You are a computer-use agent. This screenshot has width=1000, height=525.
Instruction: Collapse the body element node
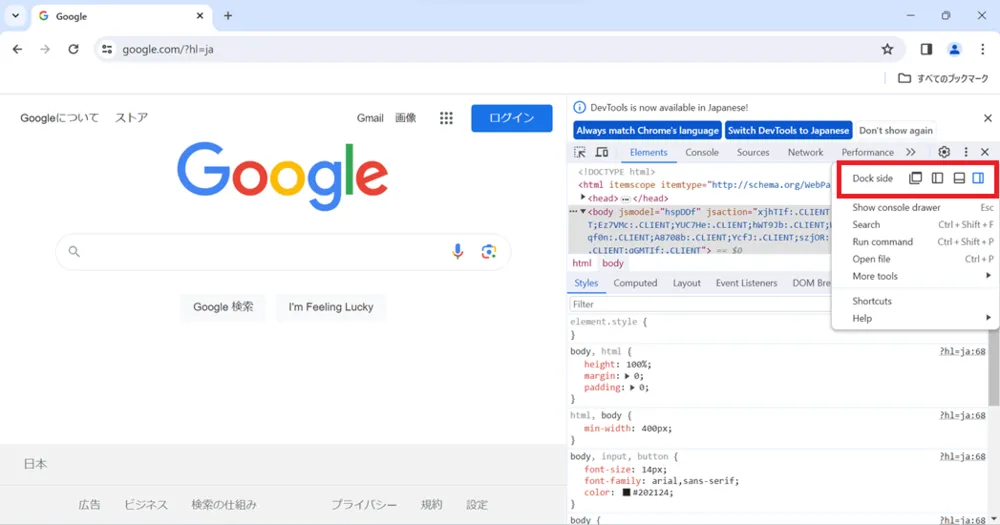coord(583,211)
